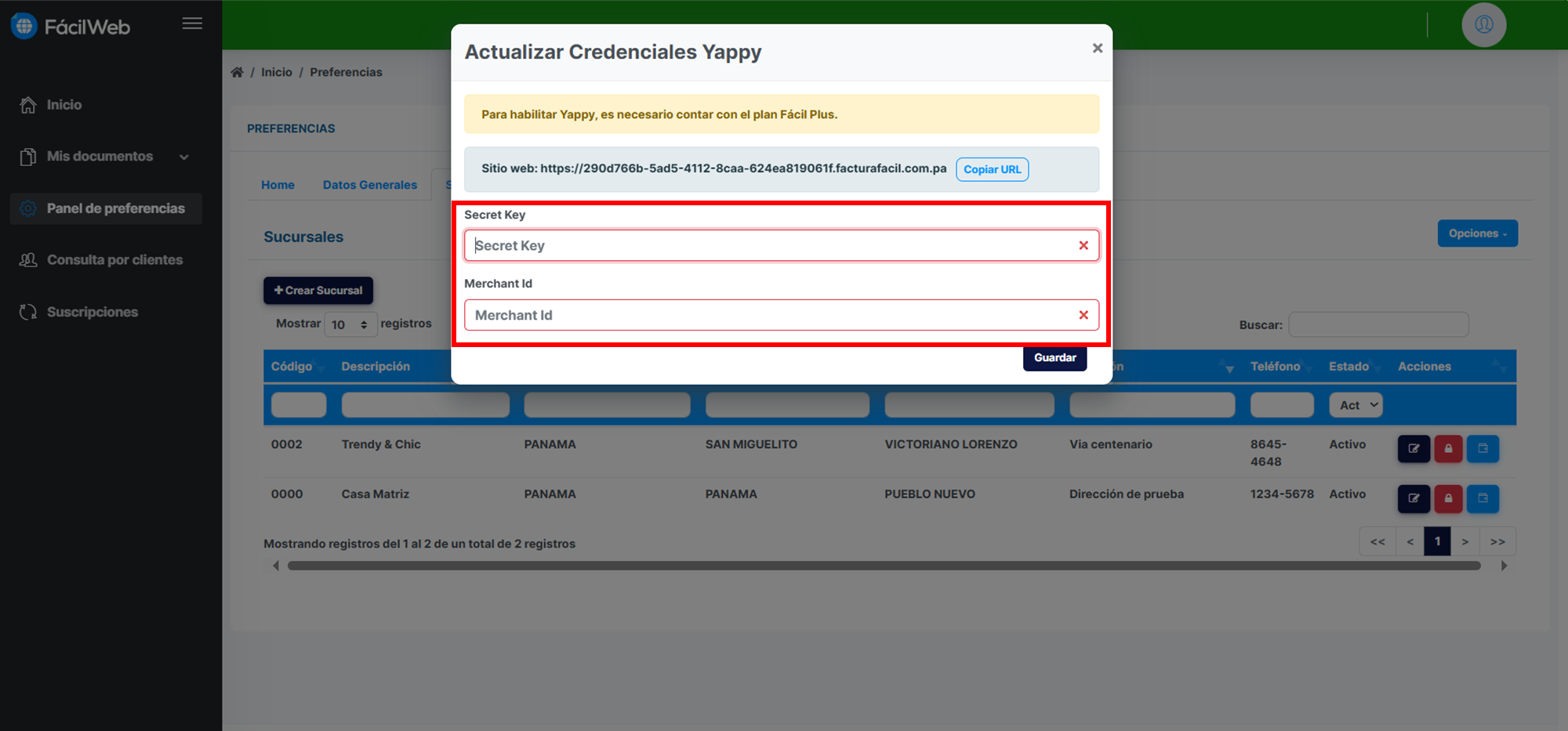Click the VICTORIANO LORENZO cell
Screen dimensions: 1568x731
[951, 444]
